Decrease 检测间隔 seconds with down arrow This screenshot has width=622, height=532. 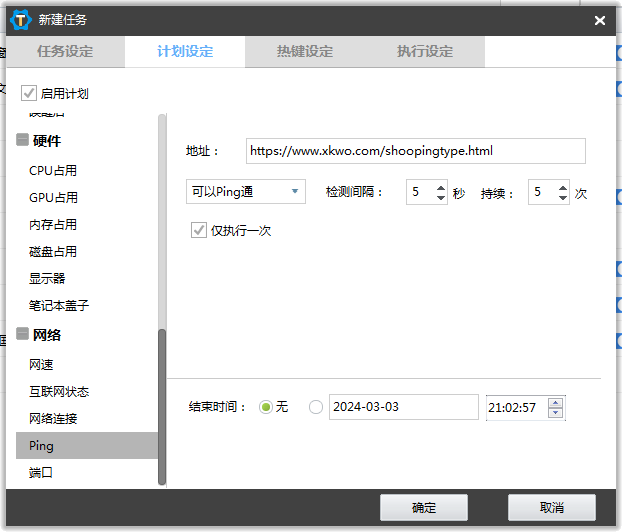coord(441,197)
